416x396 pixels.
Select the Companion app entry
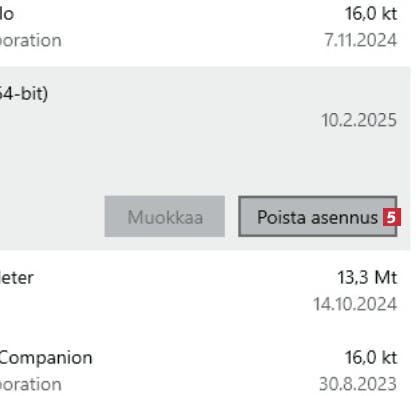coord(205,370)
